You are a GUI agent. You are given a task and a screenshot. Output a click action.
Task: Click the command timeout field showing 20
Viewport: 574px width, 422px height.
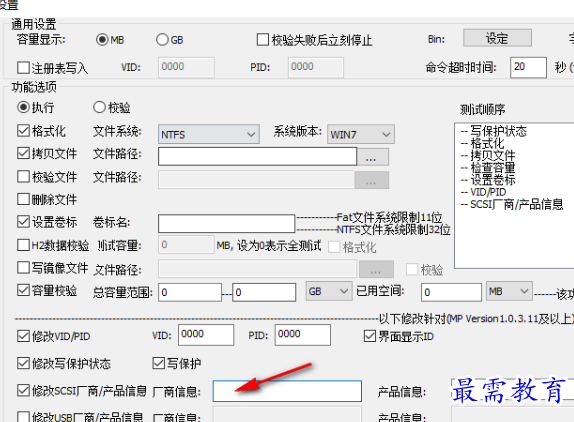click(528, 67)
